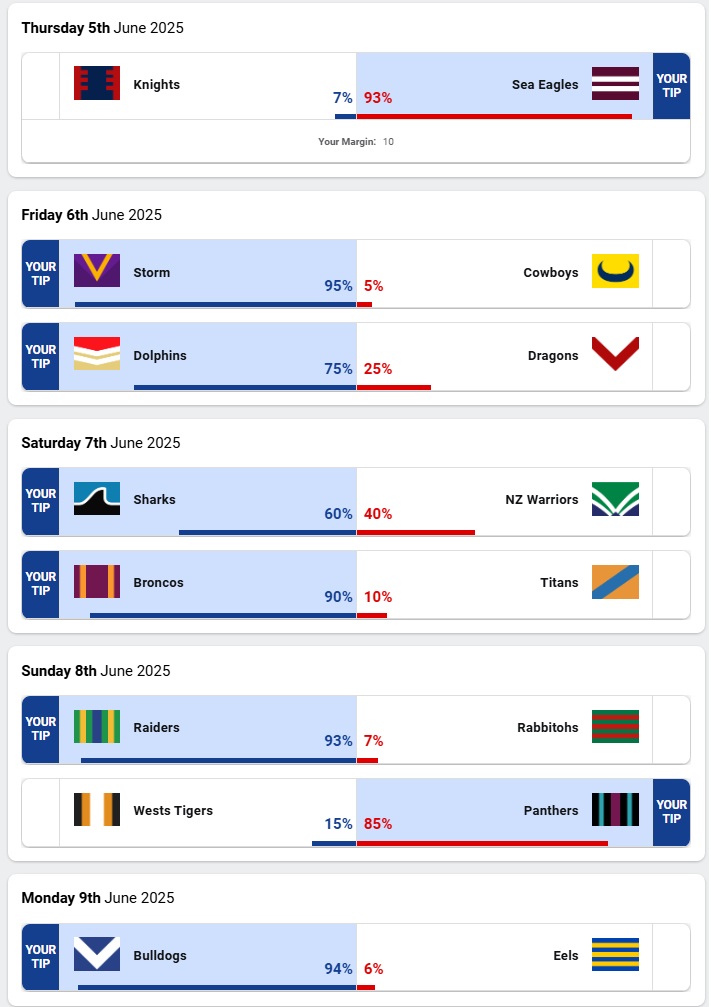Click the Cowboys yellow horns logo
The image size is (711, 1007).
(615, 271)
